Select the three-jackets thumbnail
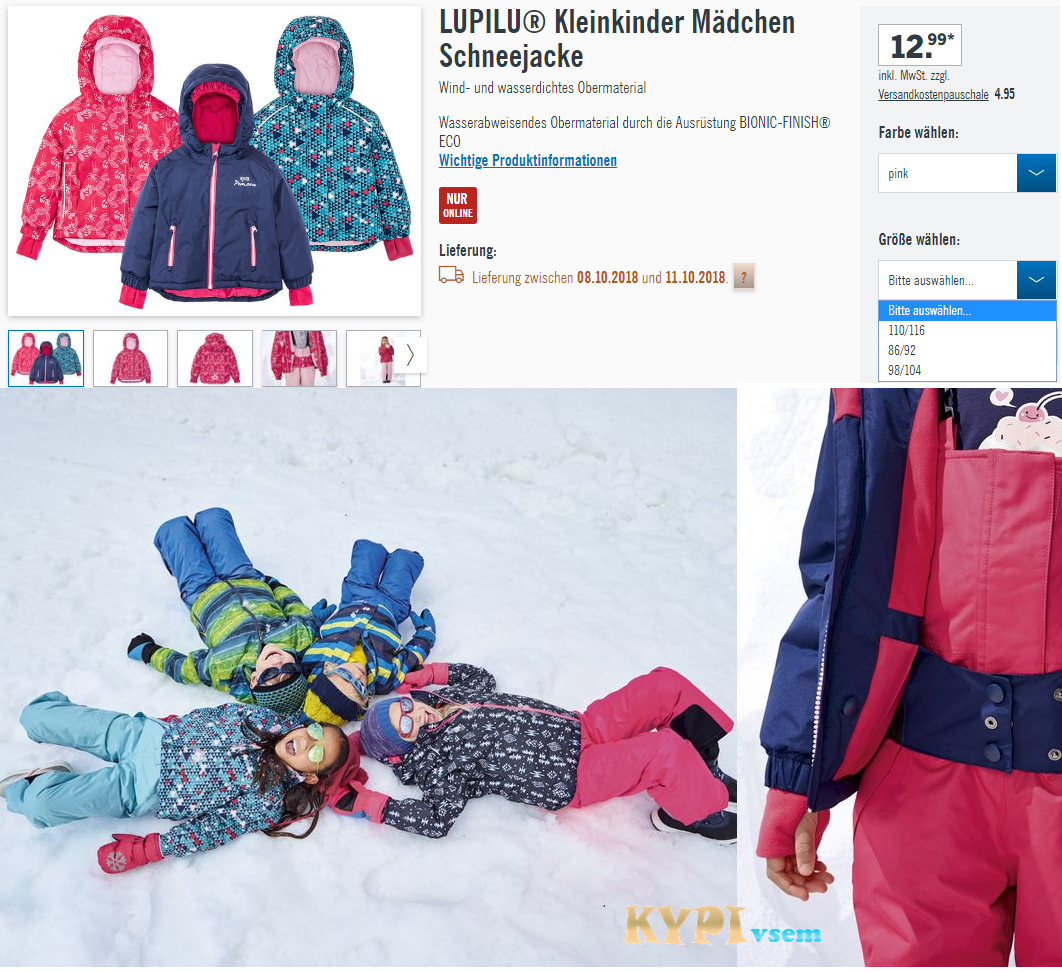The width and height of the screenshot is (1062, 972). click(46, 358)
